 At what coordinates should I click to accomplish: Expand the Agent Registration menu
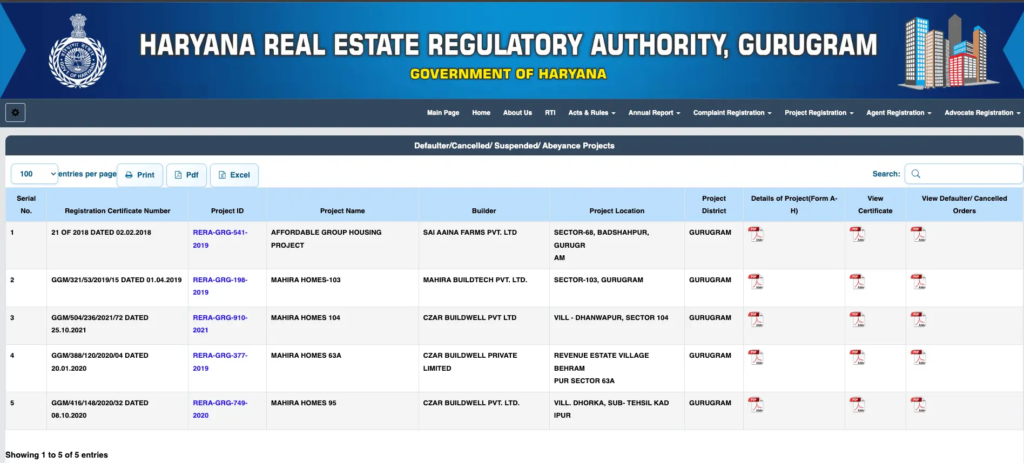(x=899, y=113)
